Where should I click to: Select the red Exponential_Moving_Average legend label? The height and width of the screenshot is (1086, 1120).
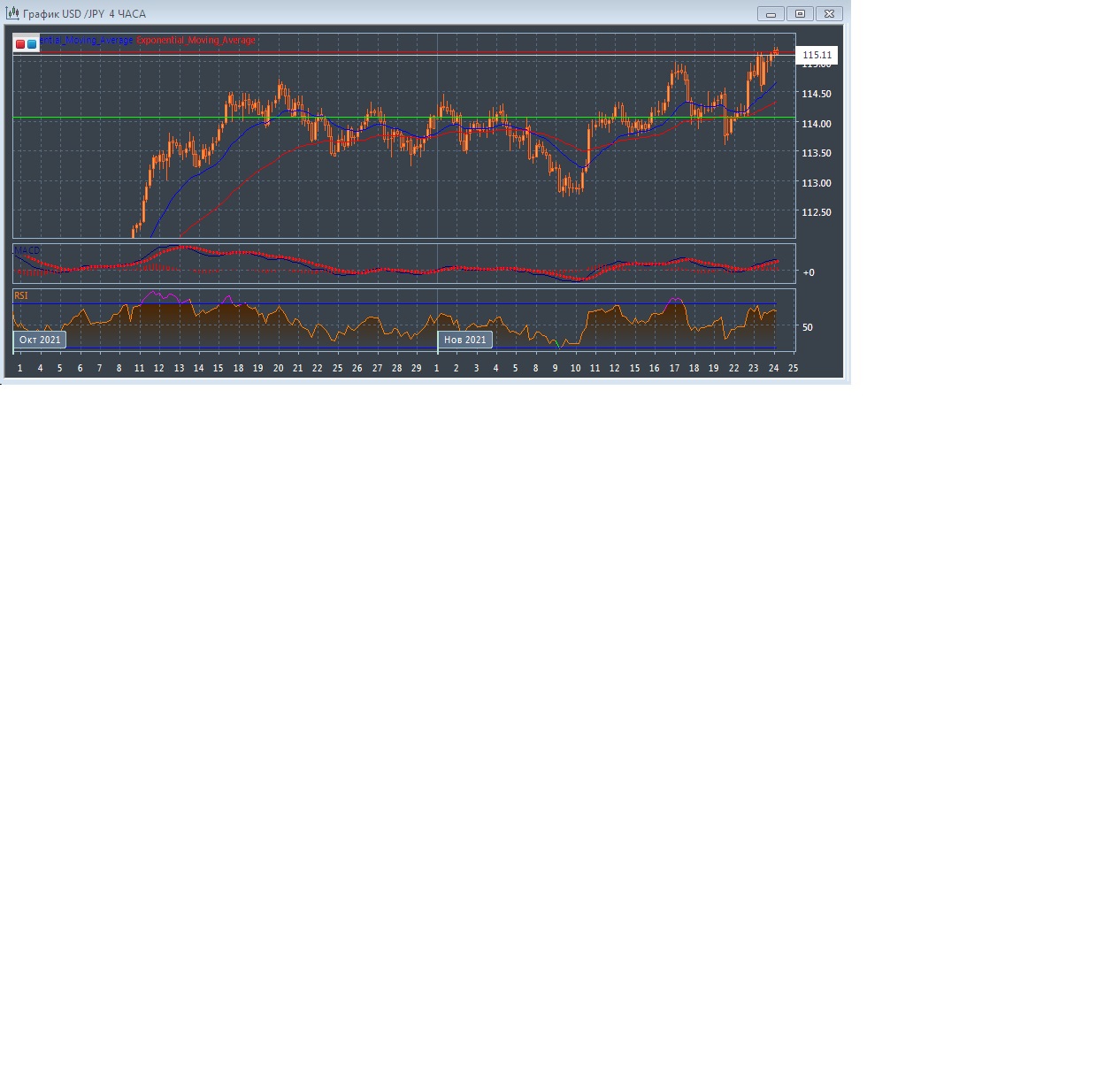pyautogui.click(x=196, y=41)
